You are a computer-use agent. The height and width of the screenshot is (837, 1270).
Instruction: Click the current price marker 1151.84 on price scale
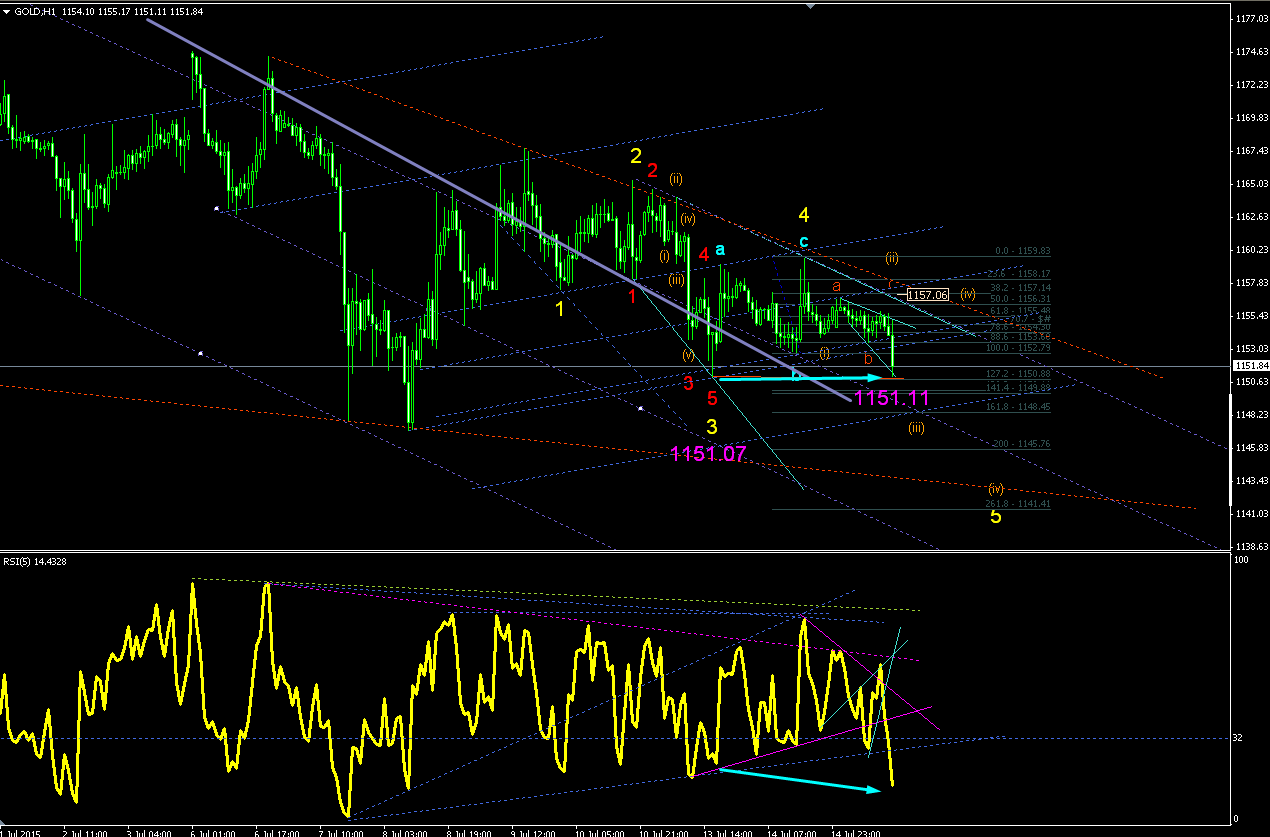[1250, 366]
